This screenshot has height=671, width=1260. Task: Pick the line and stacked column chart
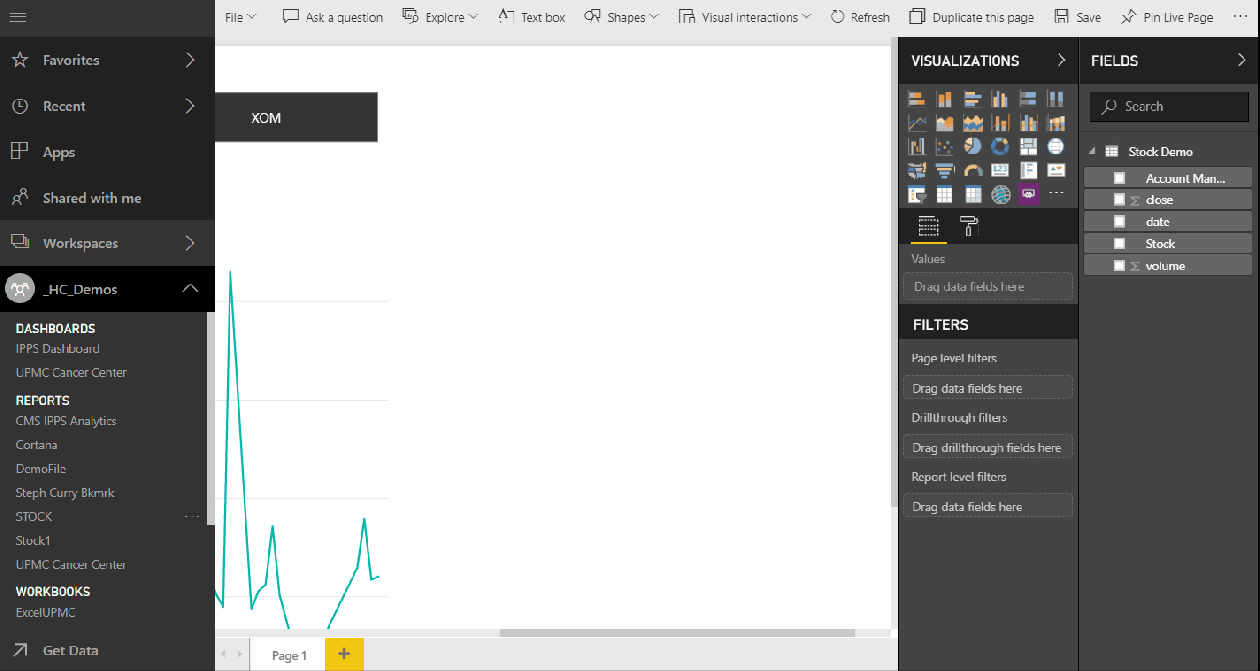(x=1000, y=122)
